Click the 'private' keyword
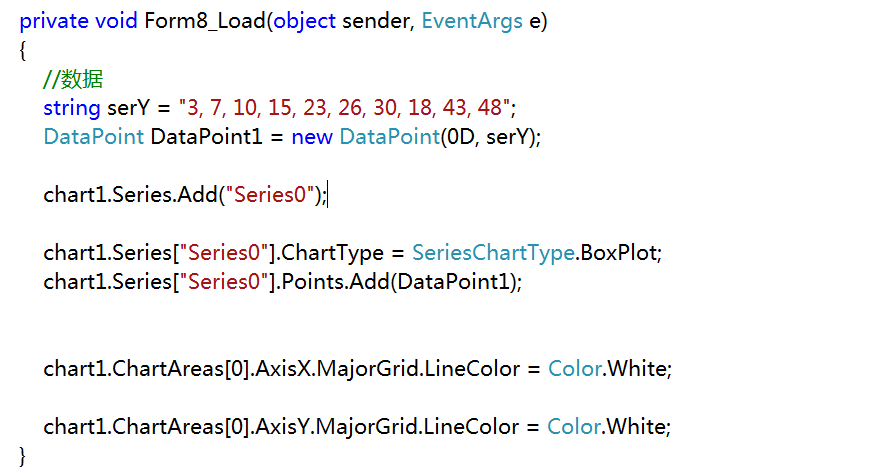This screenshot has width=873, height=473. [x=52, y=21]
